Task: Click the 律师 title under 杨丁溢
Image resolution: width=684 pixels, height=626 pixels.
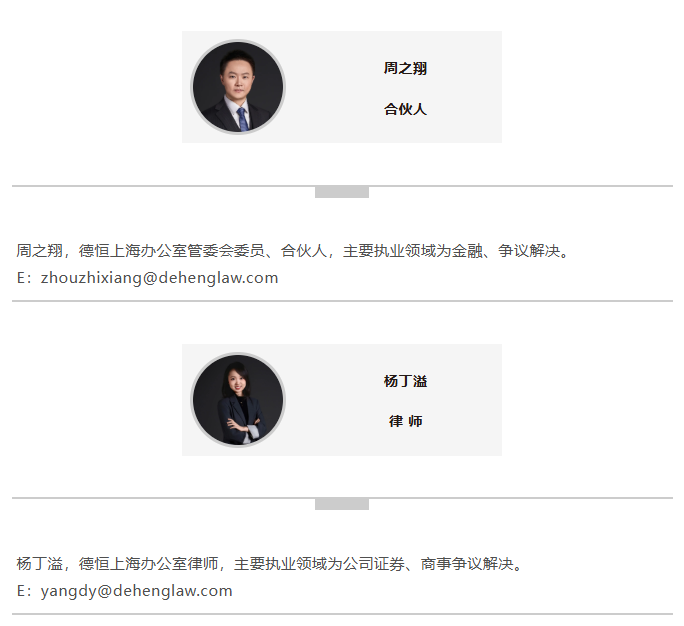Action: [x=405, y=421]
